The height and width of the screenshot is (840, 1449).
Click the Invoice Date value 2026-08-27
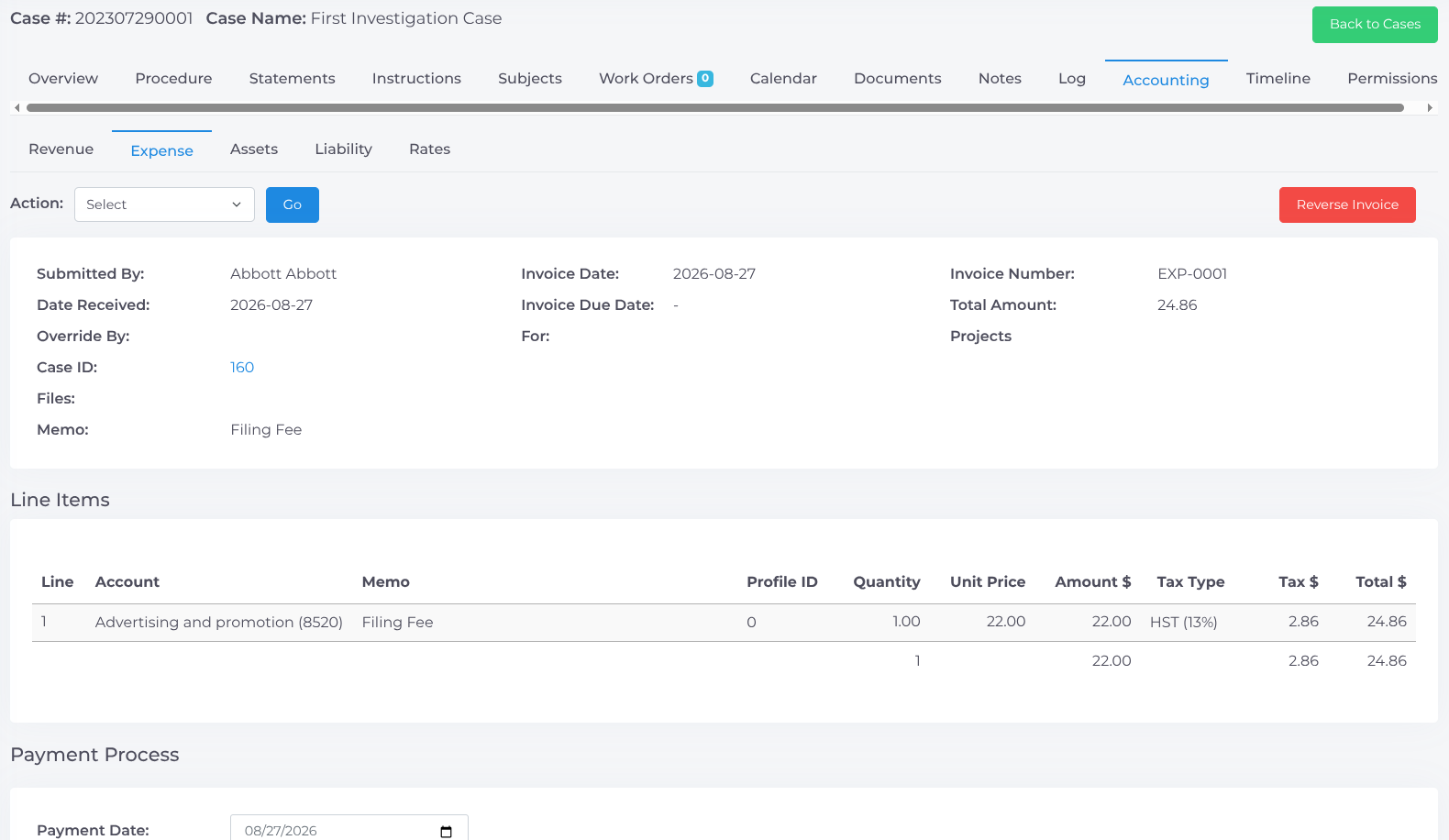click(714, 273)
